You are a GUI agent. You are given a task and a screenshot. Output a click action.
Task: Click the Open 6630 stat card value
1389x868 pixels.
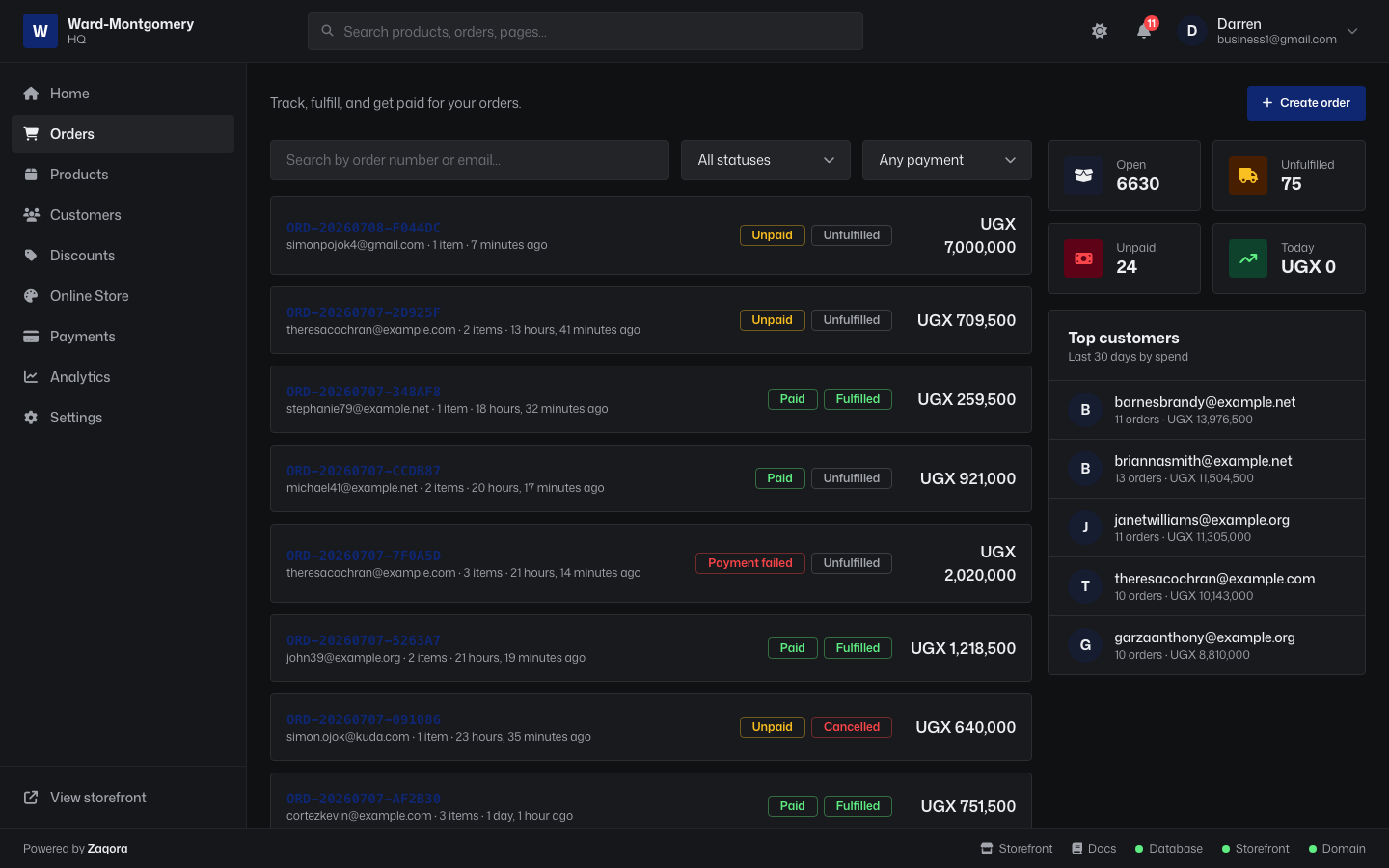(x=1138, y=184)
